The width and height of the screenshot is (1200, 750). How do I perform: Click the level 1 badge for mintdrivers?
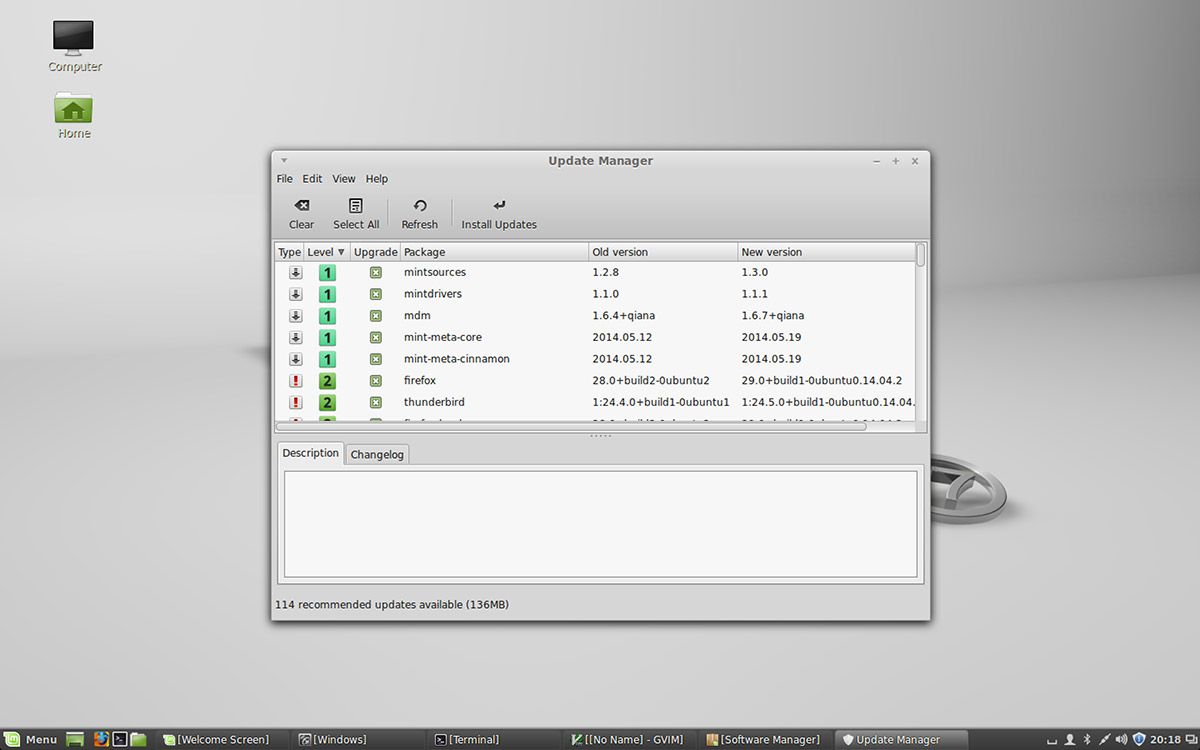click(327, 294)
